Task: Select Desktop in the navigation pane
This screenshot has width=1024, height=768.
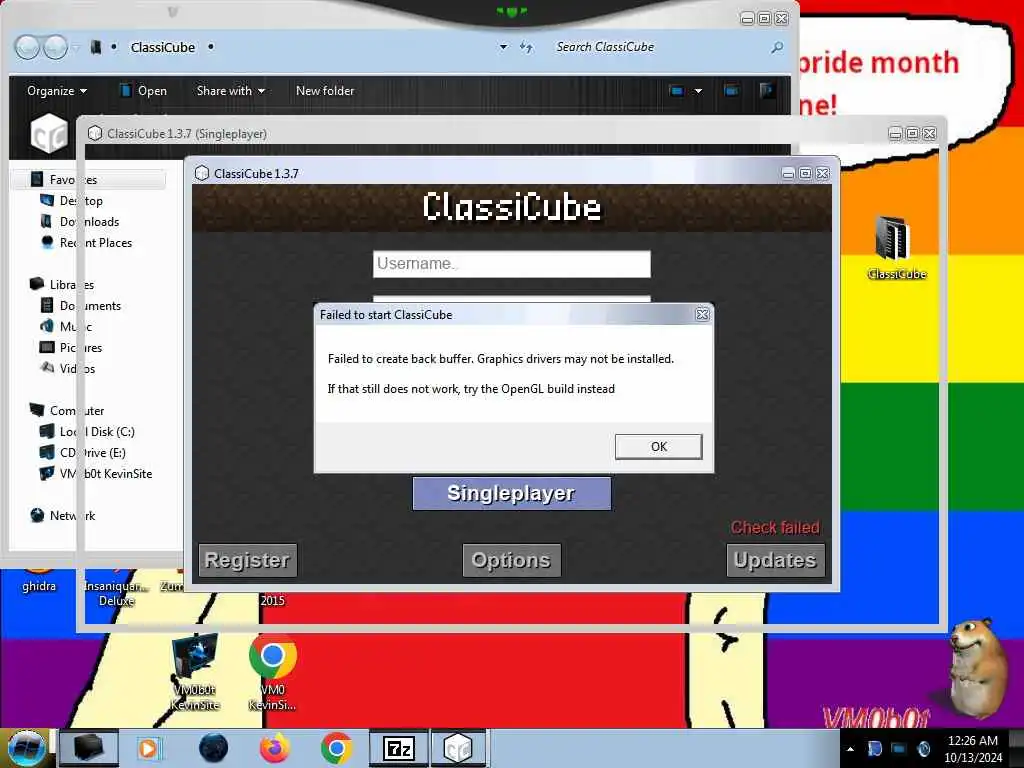Action: pyautogui.click(x=81, y=200)
